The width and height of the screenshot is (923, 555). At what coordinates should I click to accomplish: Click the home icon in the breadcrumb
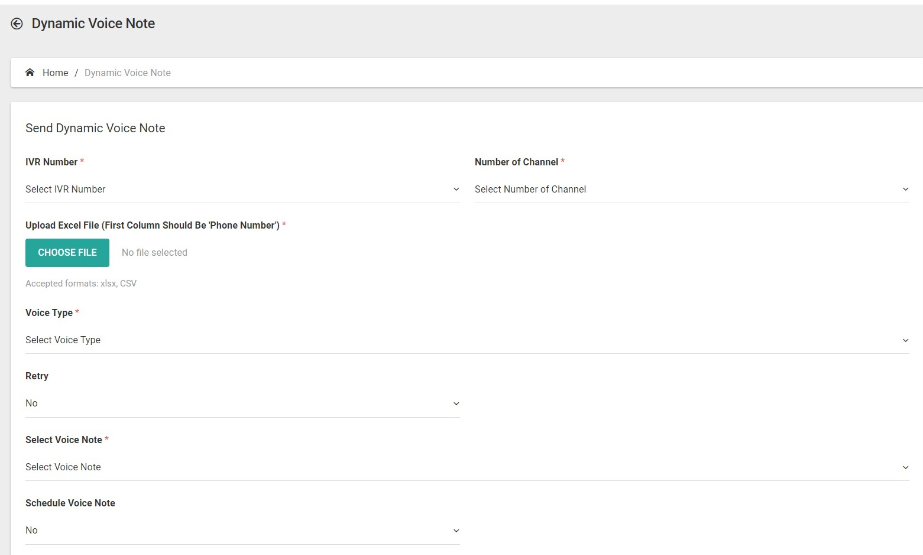click(x=29, y=72)
